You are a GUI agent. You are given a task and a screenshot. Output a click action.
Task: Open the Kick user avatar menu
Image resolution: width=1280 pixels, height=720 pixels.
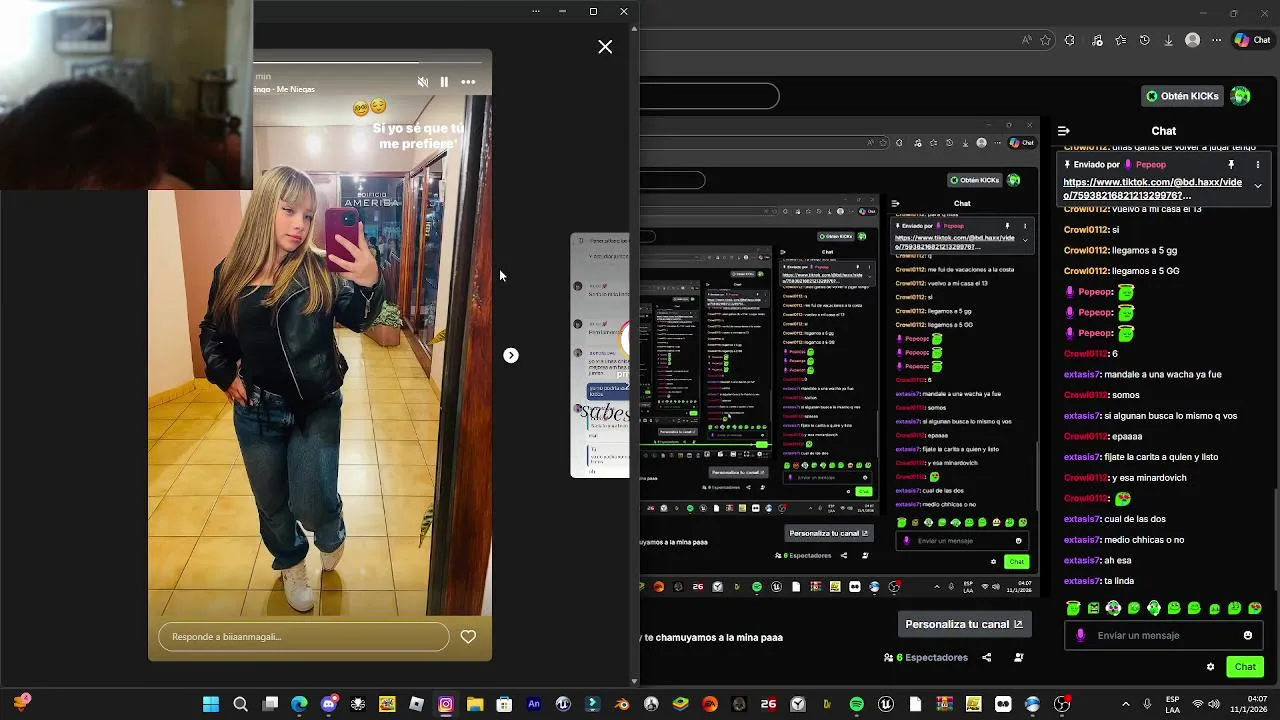pyautogui.click(x=1240, y=96)
